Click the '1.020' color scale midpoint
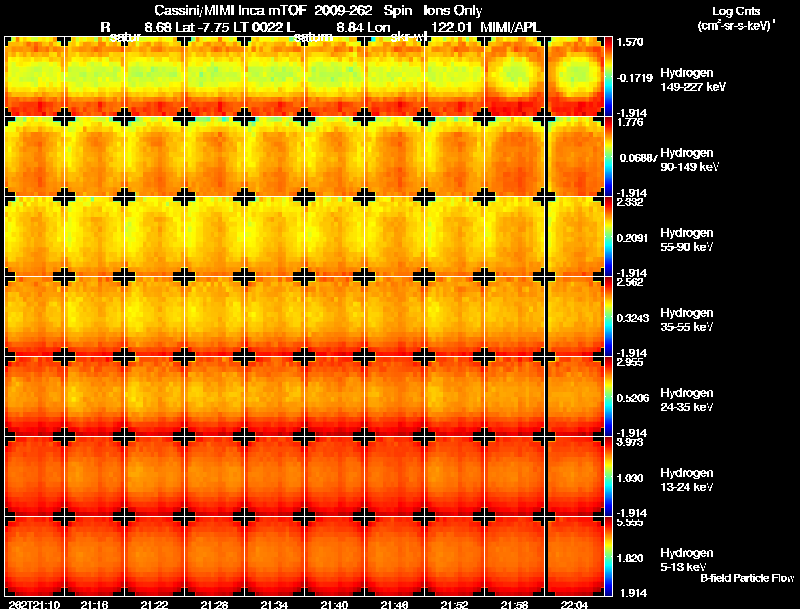 click(x=630, y=559)
